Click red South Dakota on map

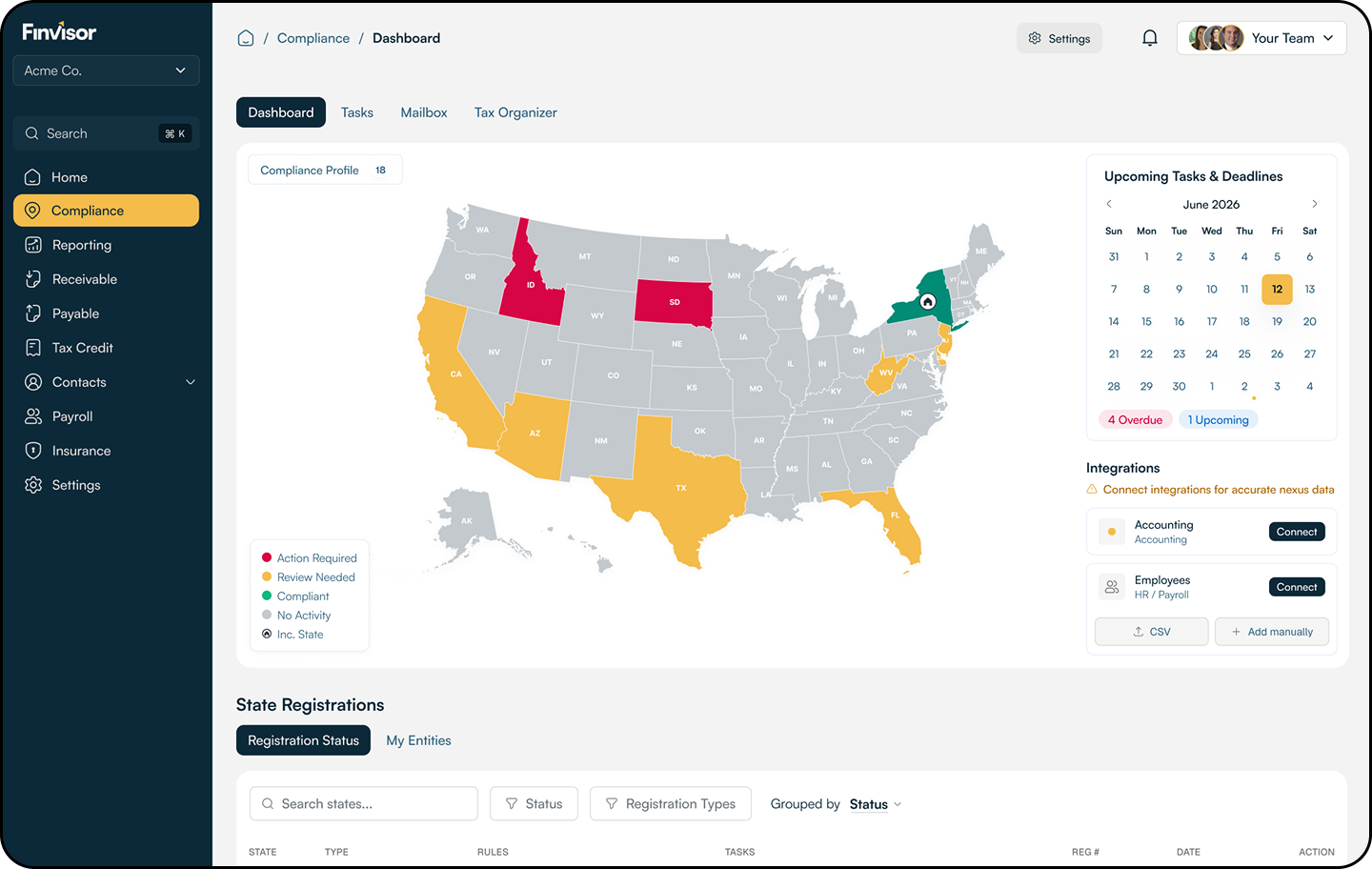point(674,302)
